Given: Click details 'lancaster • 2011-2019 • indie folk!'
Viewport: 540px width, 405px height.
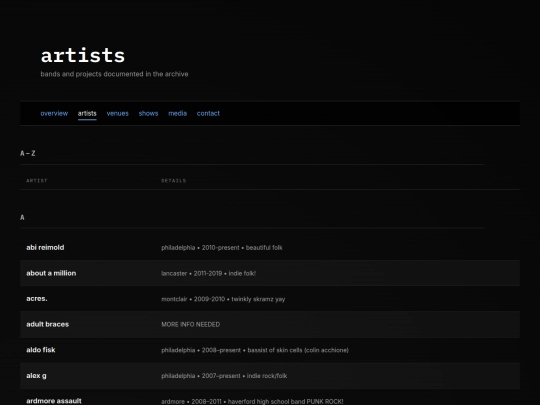Looking at the screenshot, I should pyautogui.click(x=208, y=273).
